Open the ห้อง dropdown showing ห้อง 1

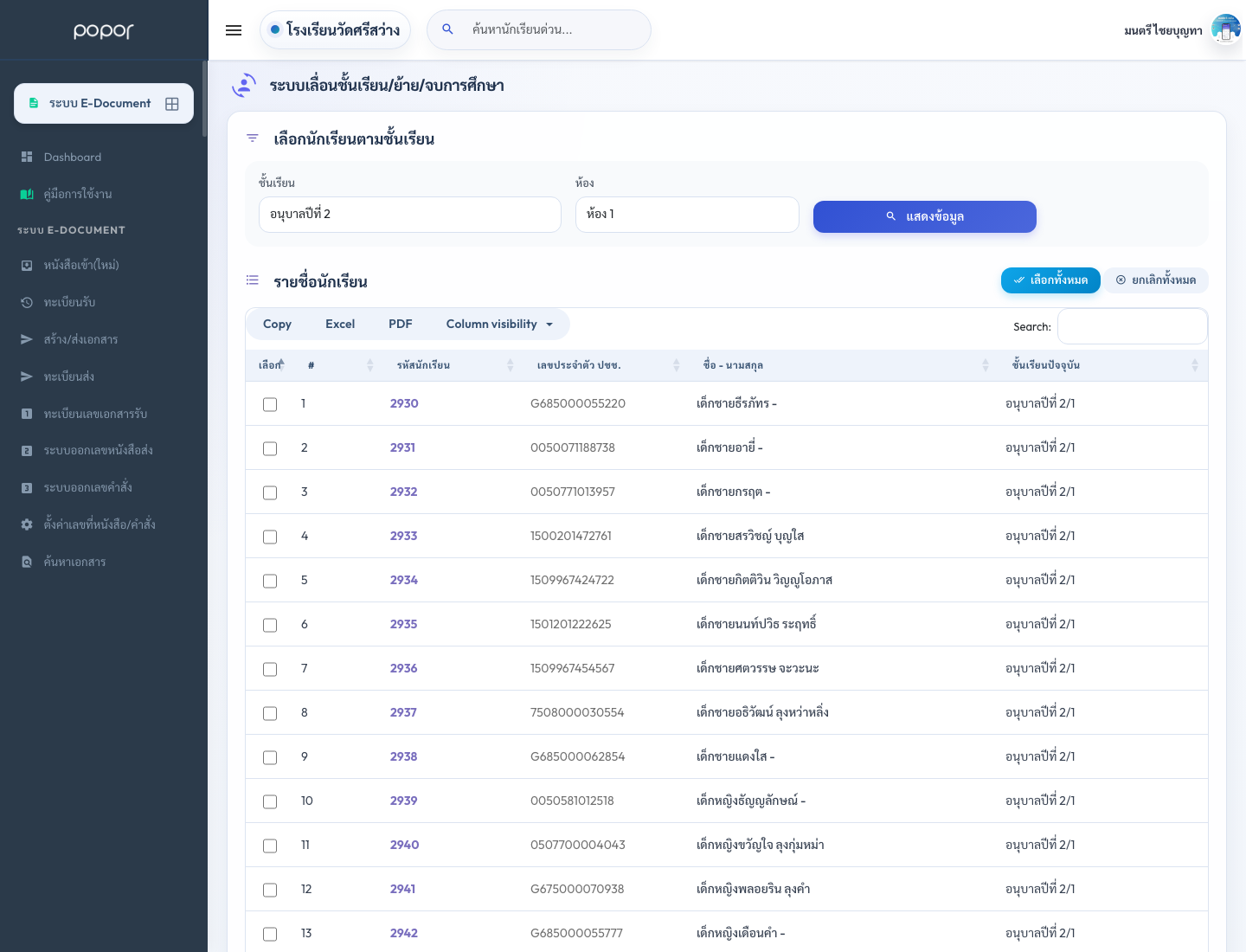coord(687,215)
